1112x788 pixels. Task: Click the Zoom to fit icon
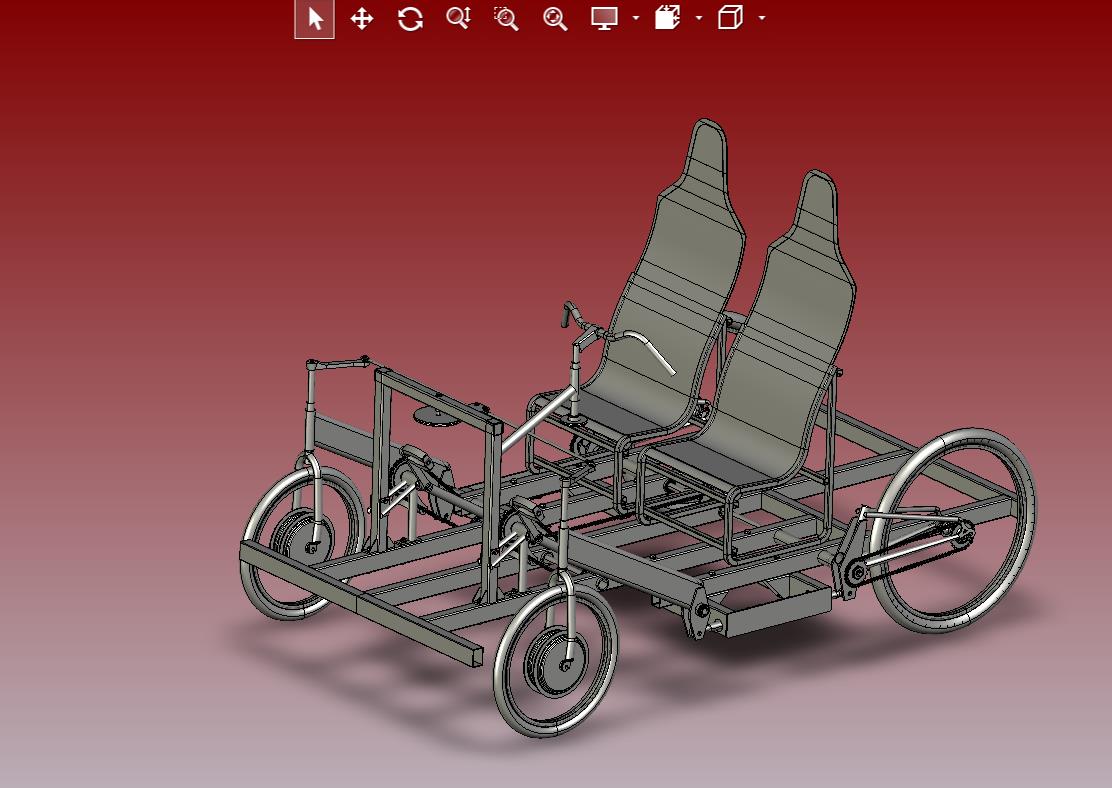click(555, 18)
